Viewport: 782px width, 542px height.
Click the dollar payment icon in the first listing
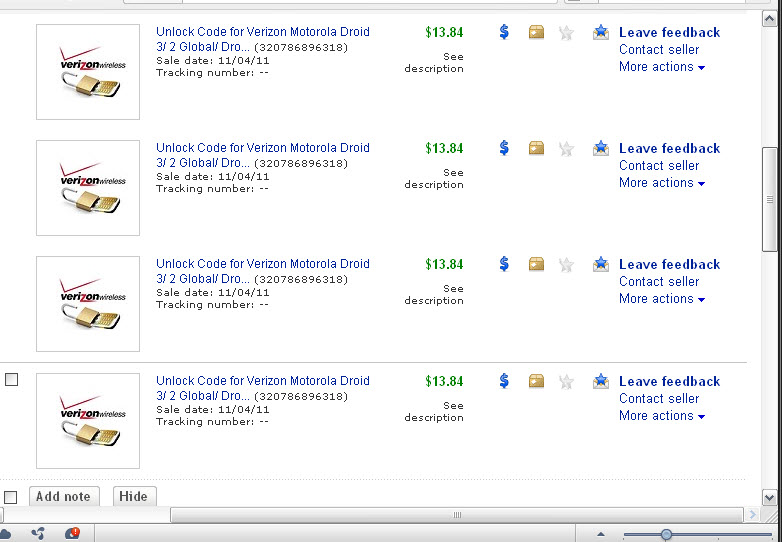click(504, 32)
